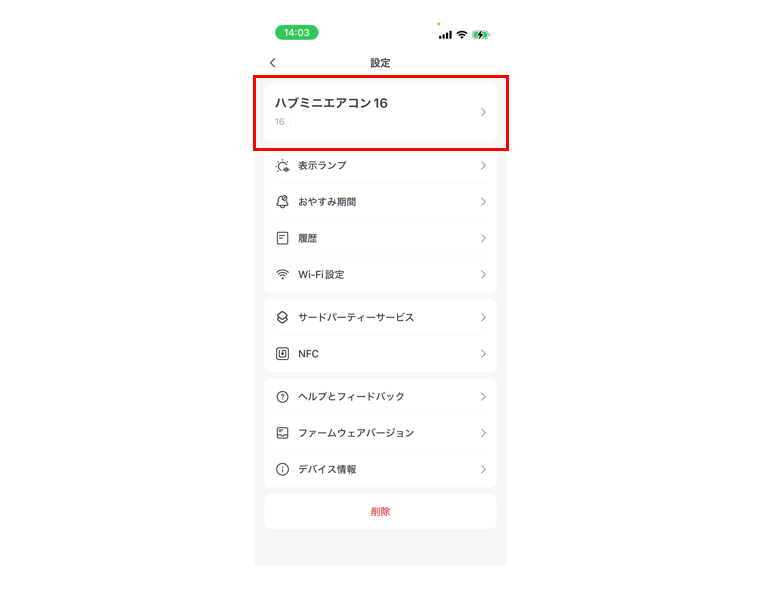This screenshot has width=772, height=614.
Task: Expand the ハブミニエアコン16 device name chevron
Action: pyautogui.click(x=483, y=112)
